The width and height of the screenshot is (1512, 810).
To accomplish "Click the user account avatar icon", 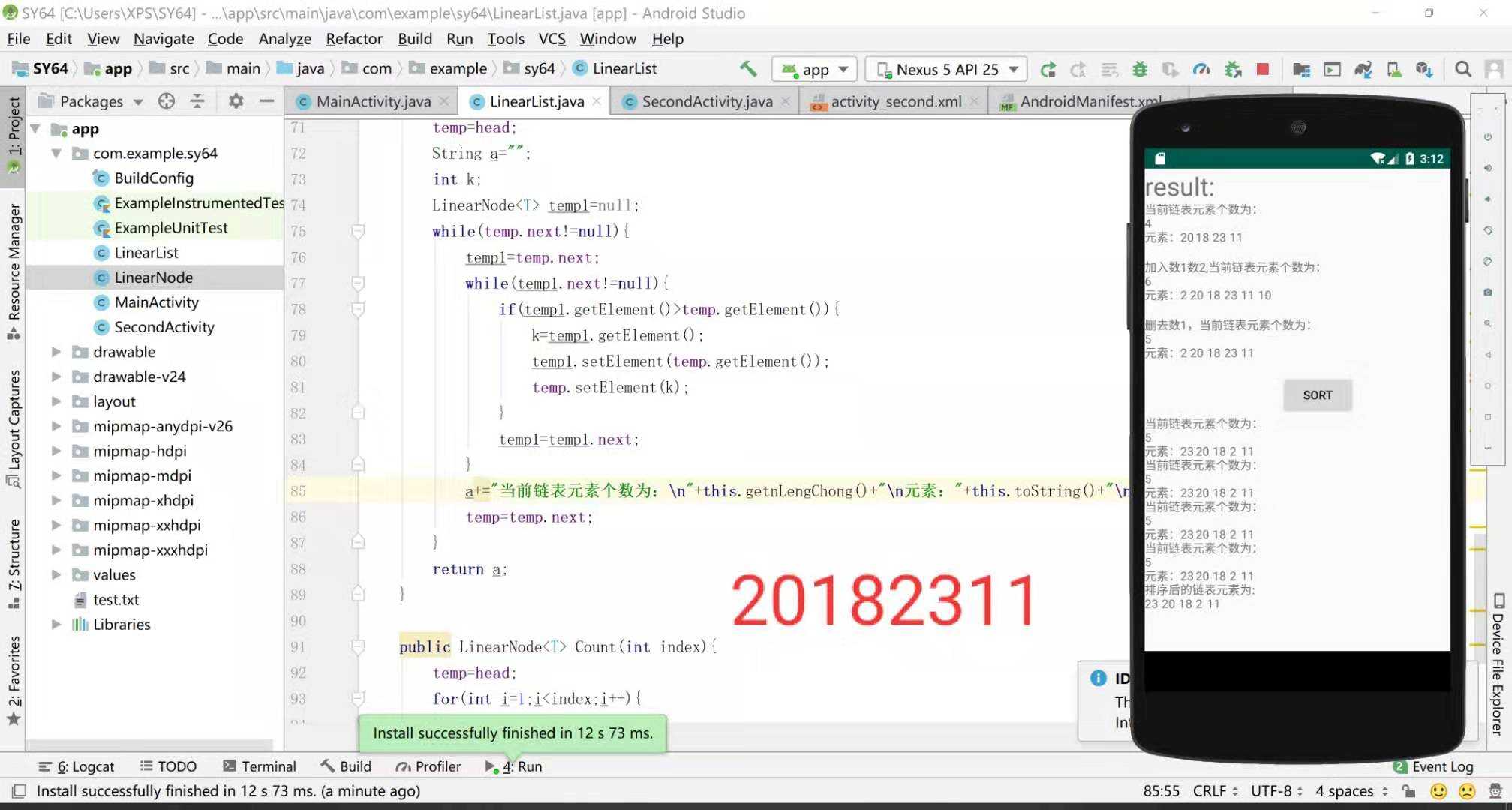I will pyautogui.click(x=1493, y=69).
